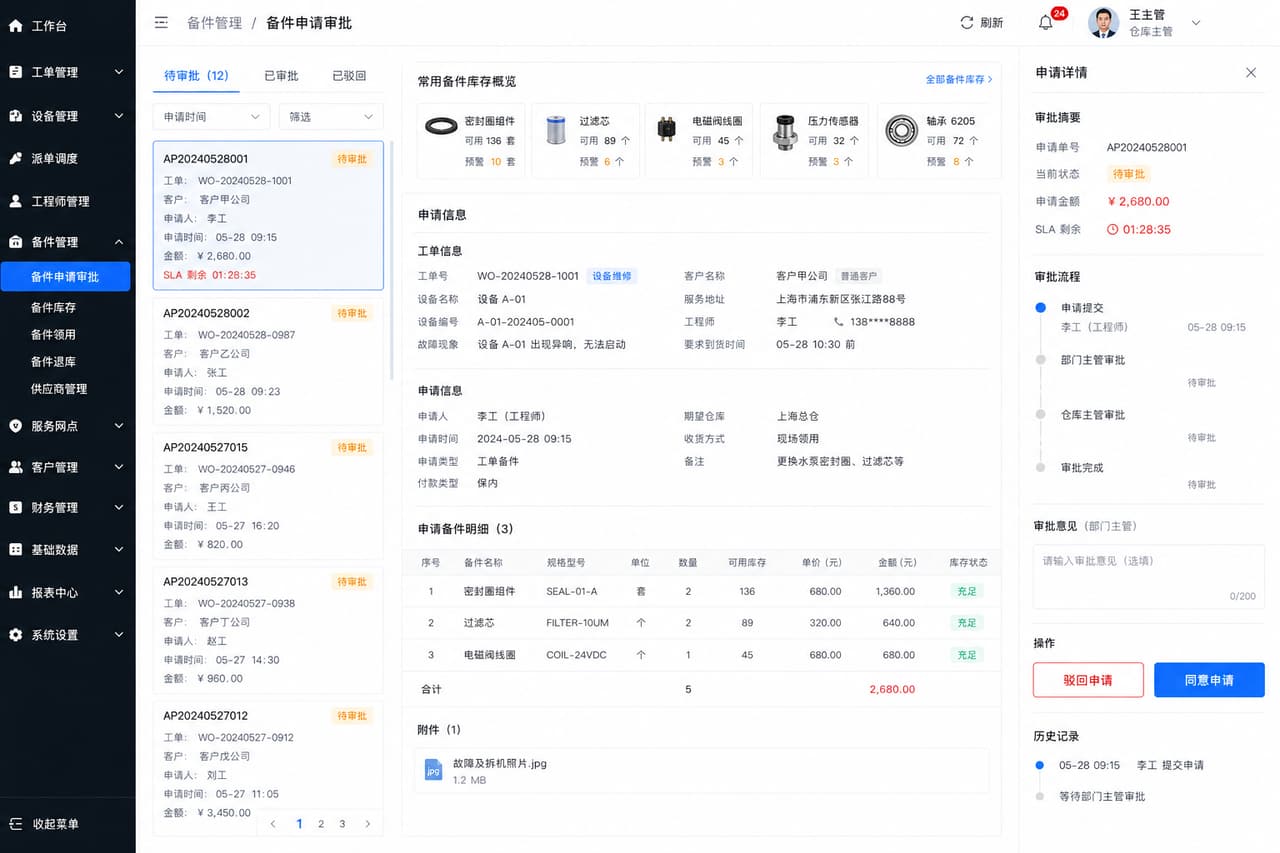The height and width of the screenshot is (853, 1280).
Task: Click the 压力传感器 stock image
Action: pos(785,131)
